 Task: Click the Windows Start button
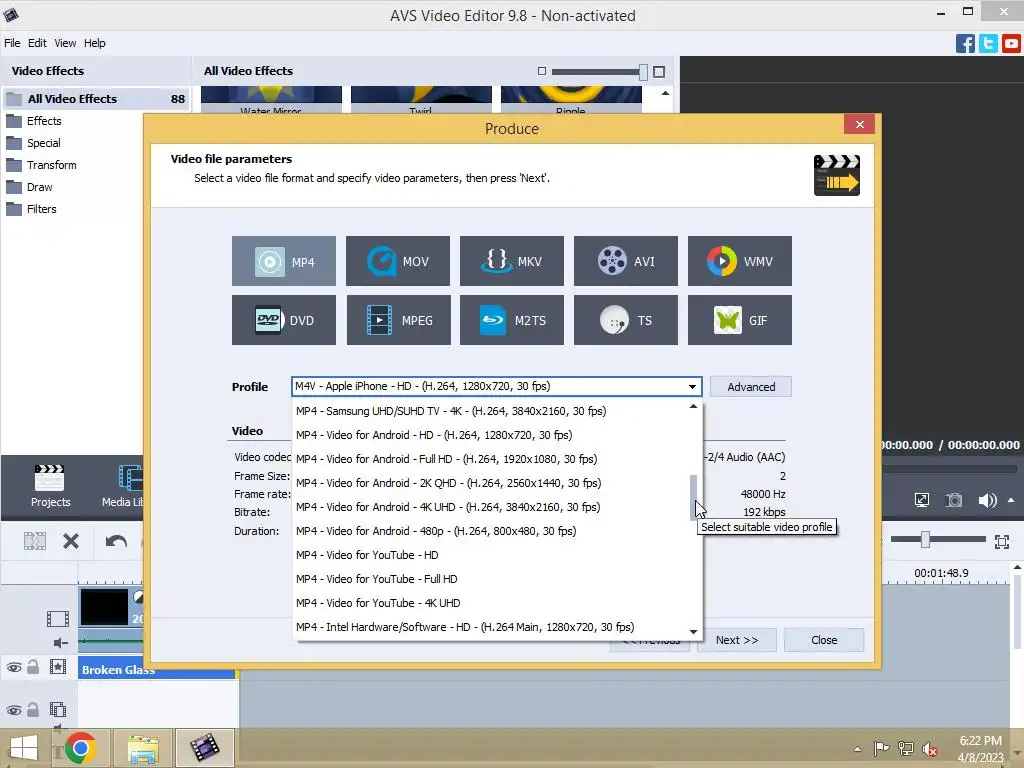pos(24,748)
